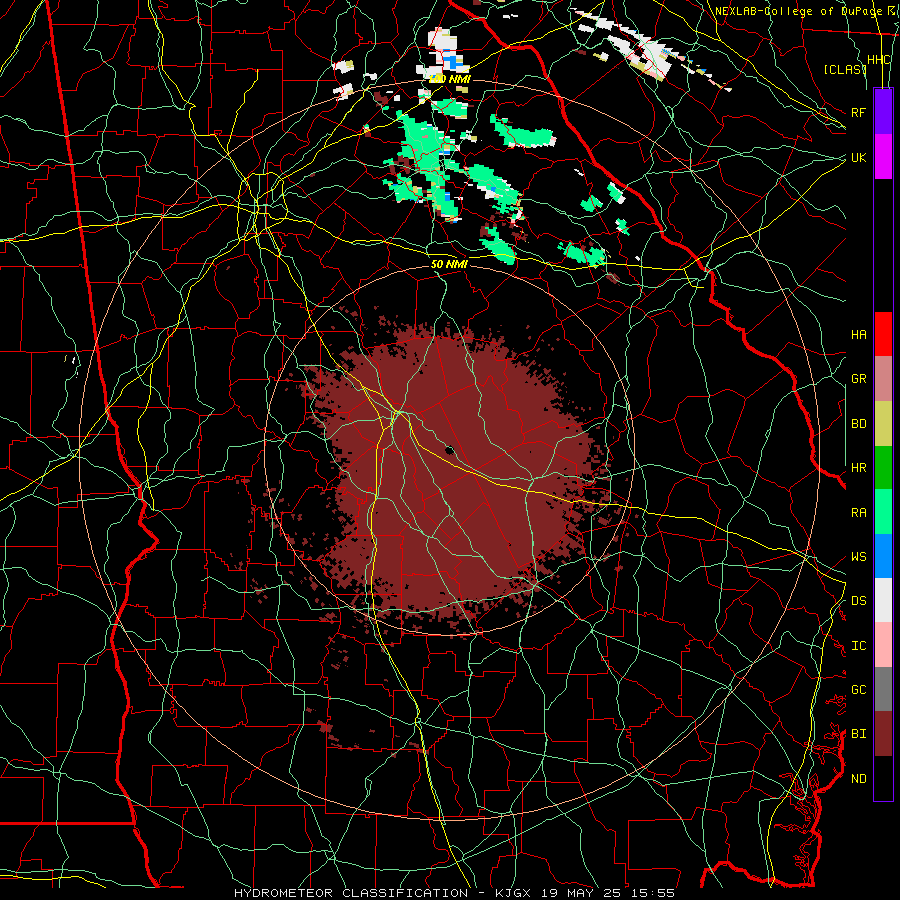This screenshot has height=900, width=900.
Task: Click the IC legend label
Action: [858, 646]
